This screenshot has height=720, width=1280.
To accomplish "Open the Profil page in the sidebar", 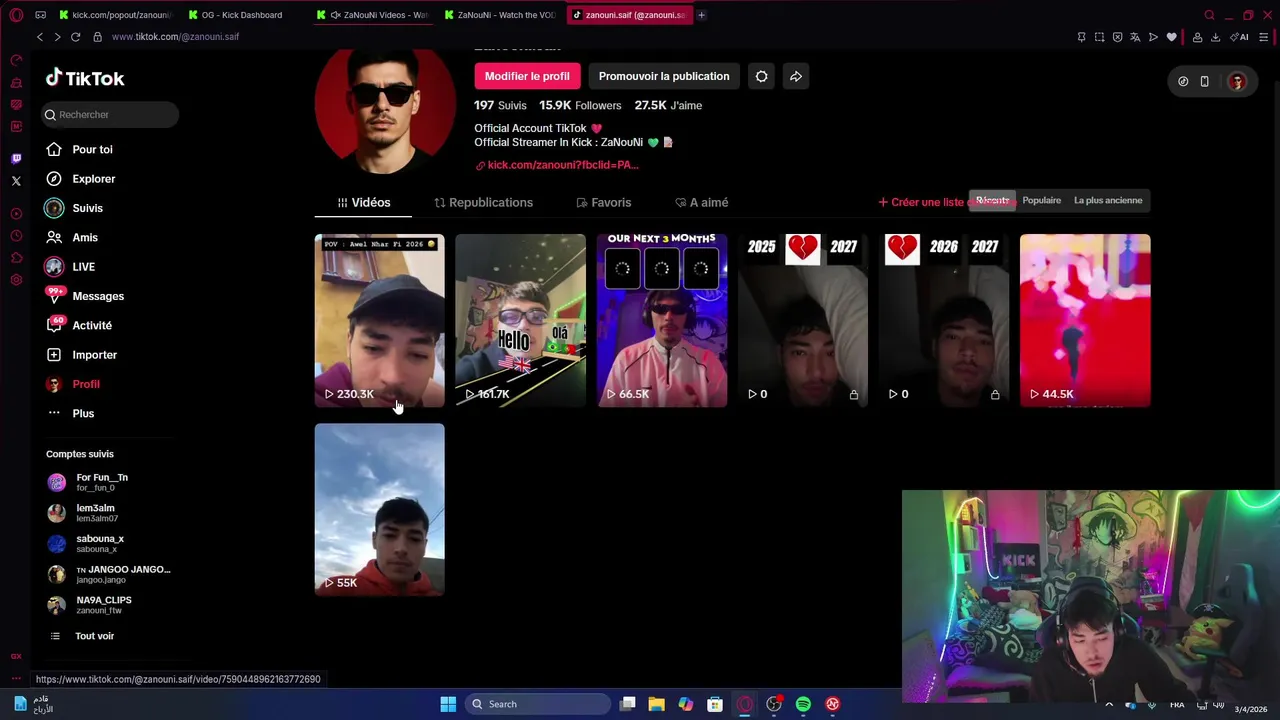I will click(x=85, y=384).
